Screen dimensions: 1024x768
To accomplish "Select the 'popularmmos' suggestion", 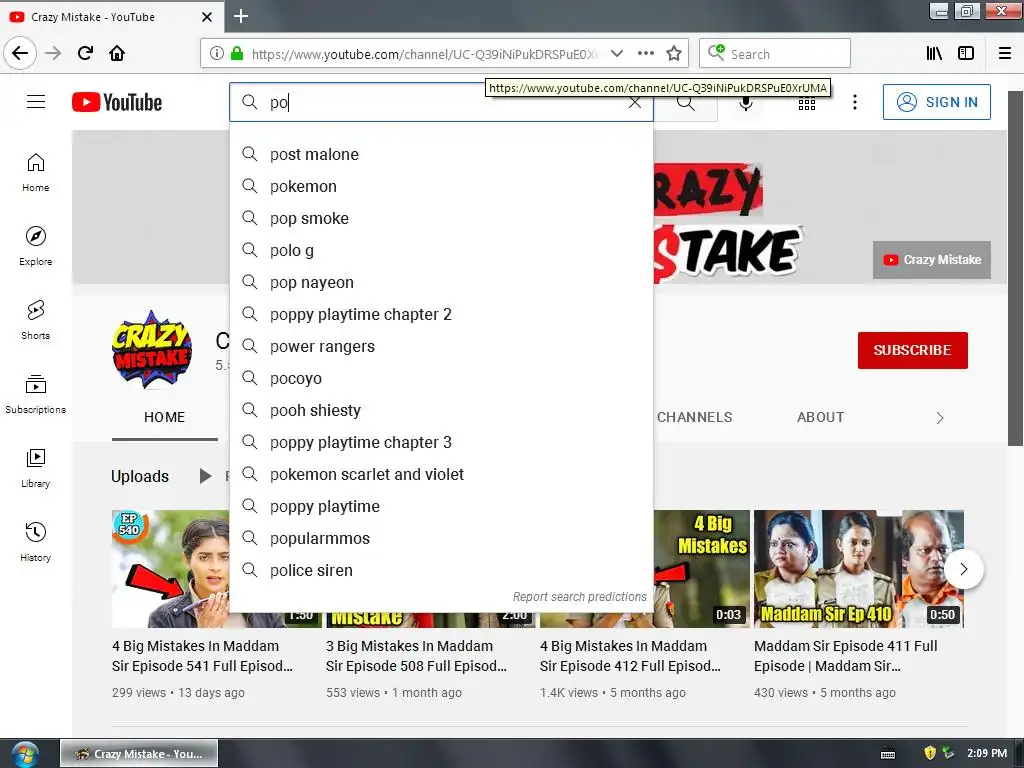I will point(441,538).
